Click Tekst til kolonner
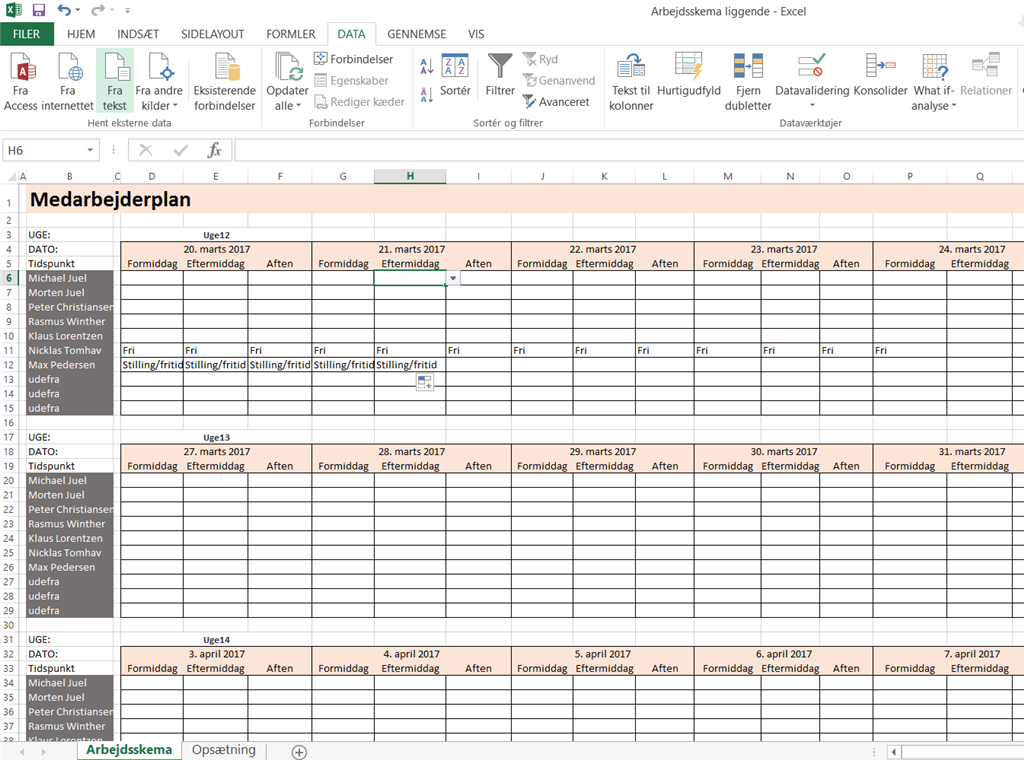The image size is (1024, 760). 631,82
